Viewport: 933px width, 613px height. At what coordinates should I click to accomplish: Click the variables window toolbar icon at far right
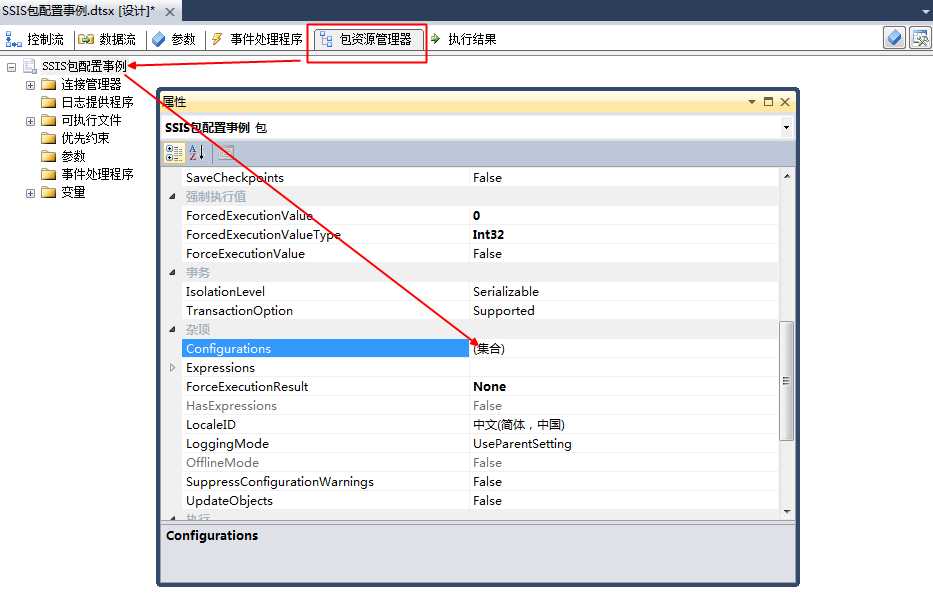pos(920,38)
